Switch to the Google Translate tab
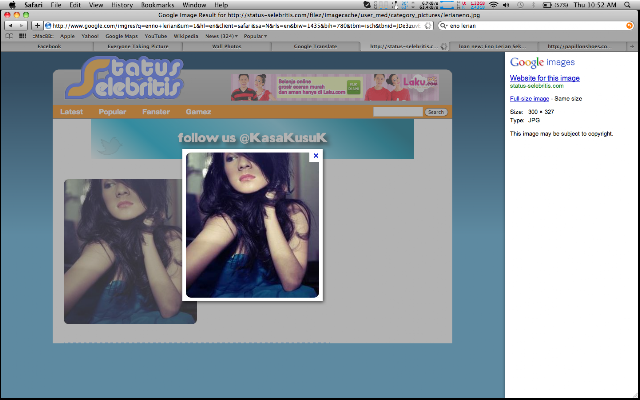This screenshot has height=400, width=640. 316,46
